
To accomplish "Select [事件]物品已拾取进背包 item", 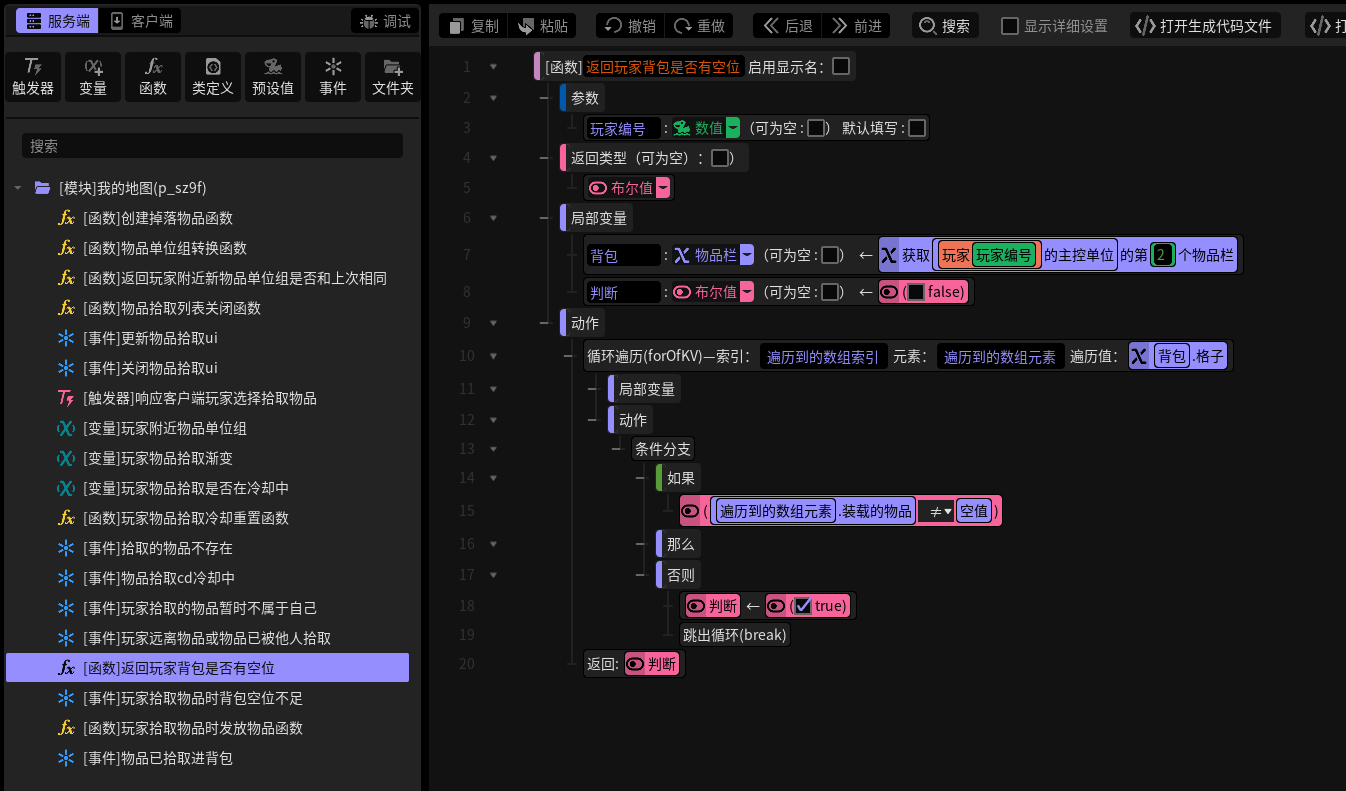I will pos(158,758).
